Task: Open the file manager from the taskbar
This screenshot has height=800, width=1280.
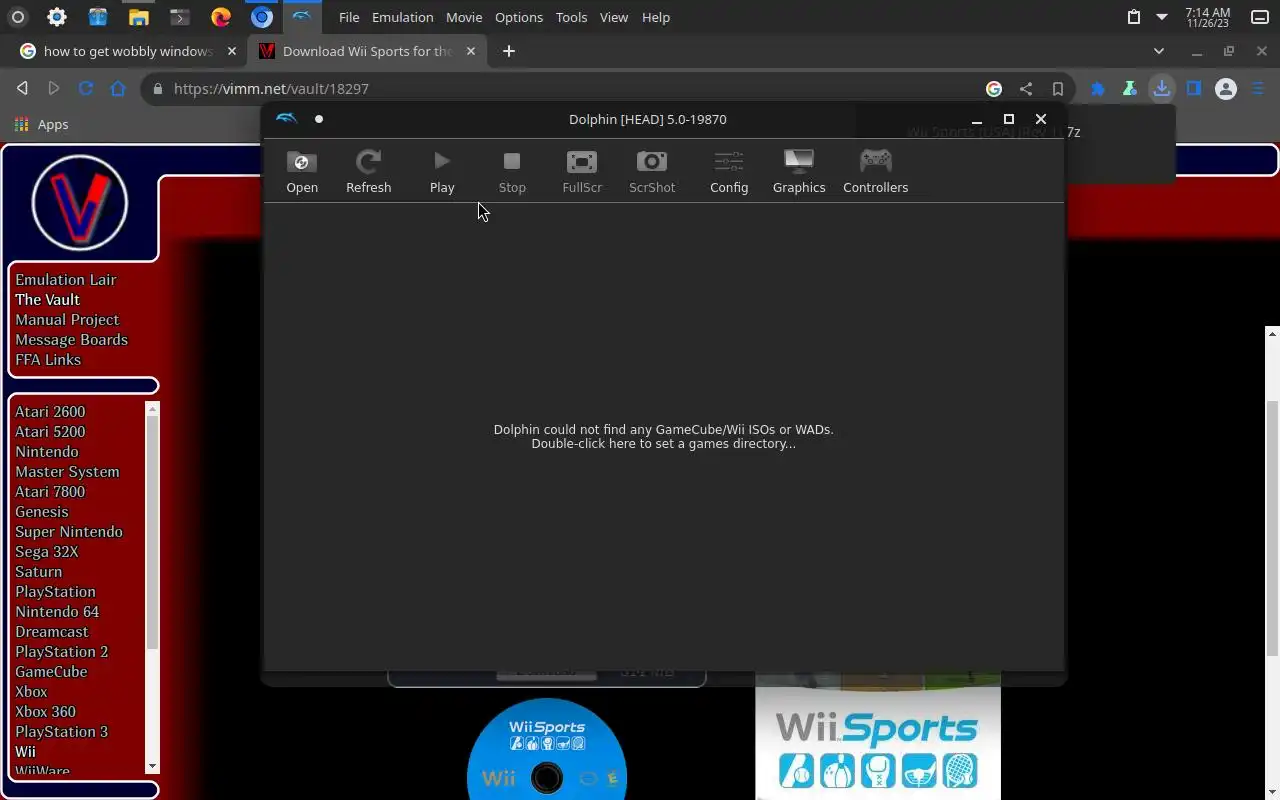Action: pos(139,17)
